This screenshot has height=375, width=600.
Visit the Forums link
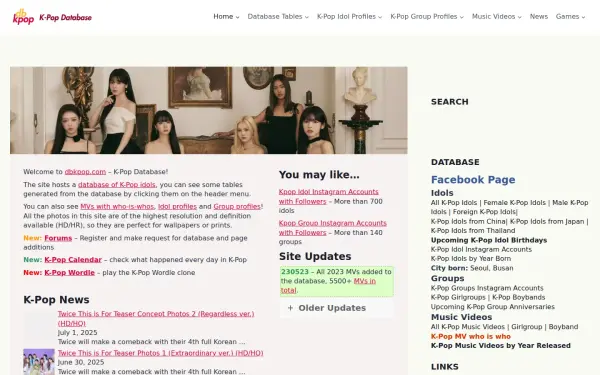point(58,238)
